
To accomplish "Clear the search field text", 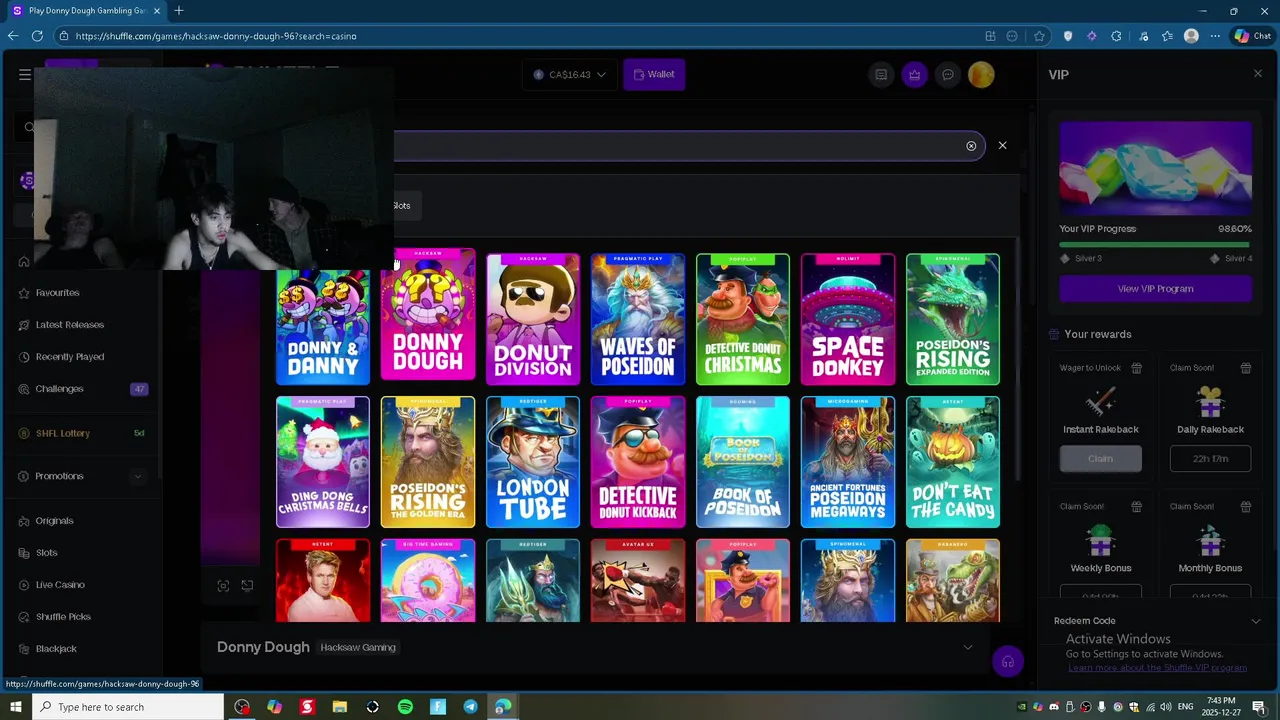I will point(971,146).
